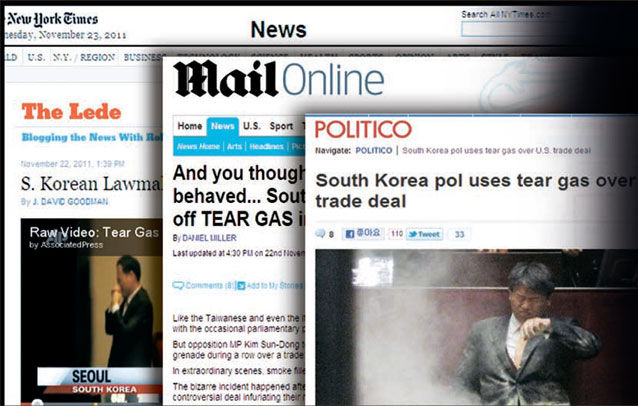Open the comments bubble icon on Politico
The height and width of the screenshot is (406, 638).
tap(321, 234)
